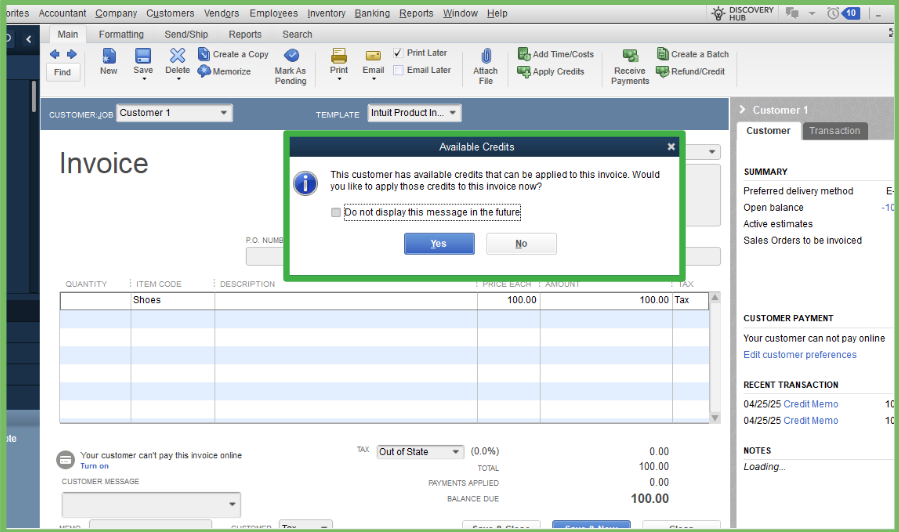The height and width of the screenshot is (532, 899).
Task: Click the Mark As Pending icon
Action: (x=291, y=56)
